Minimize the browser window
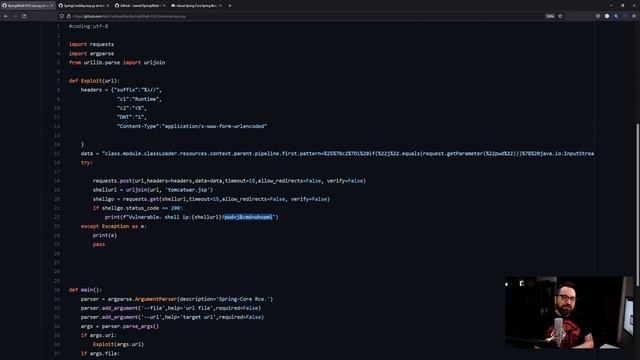Viewport: 640px width, 360px height. [611, 5]
